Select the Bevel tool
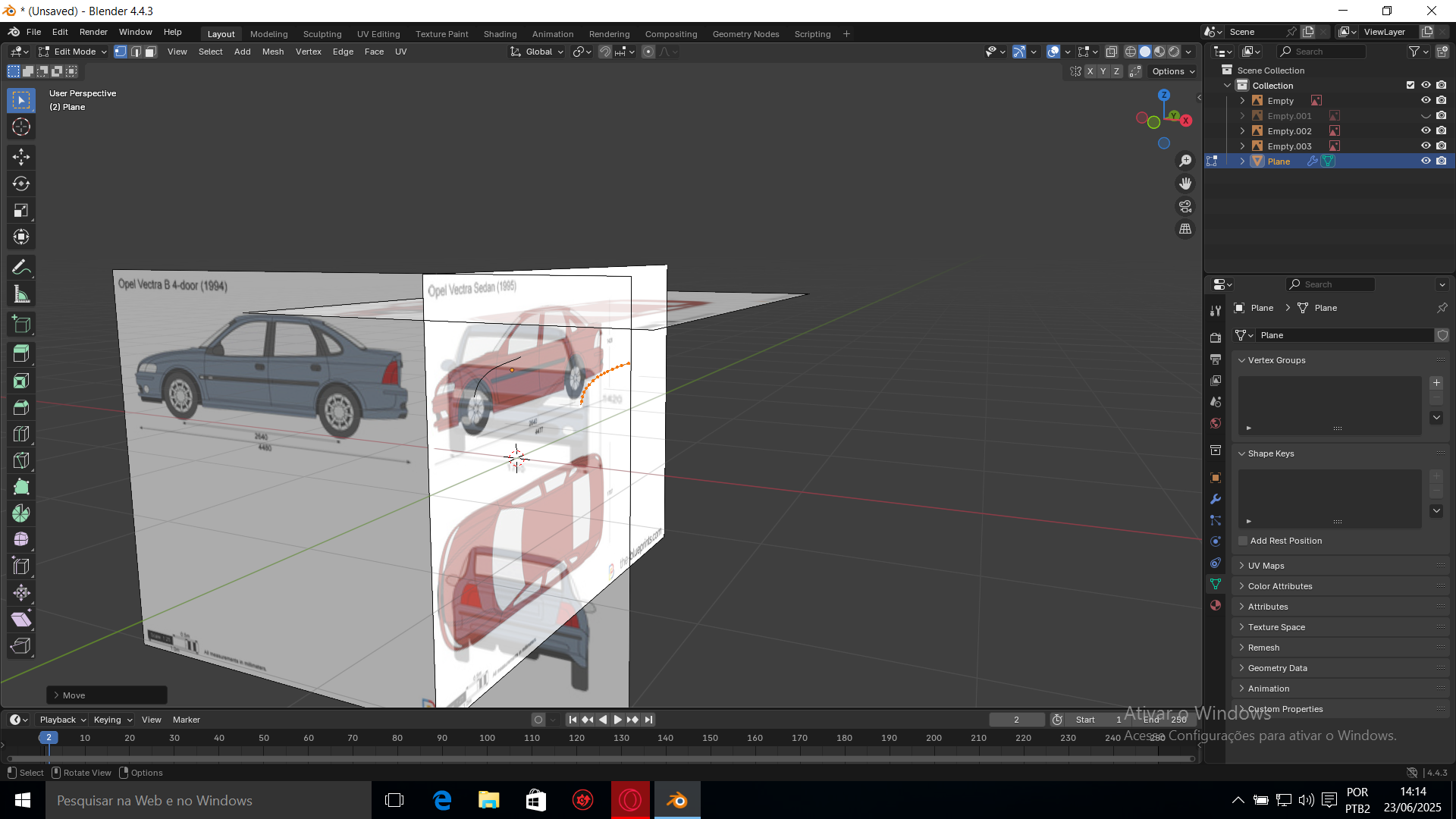The image size is (1456, 819). click(21, 407)
